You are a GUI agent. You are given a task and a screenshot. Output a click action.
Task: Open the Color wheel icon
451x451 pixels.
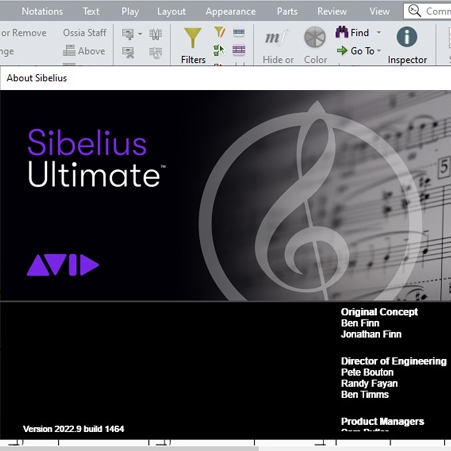[315, 37]
